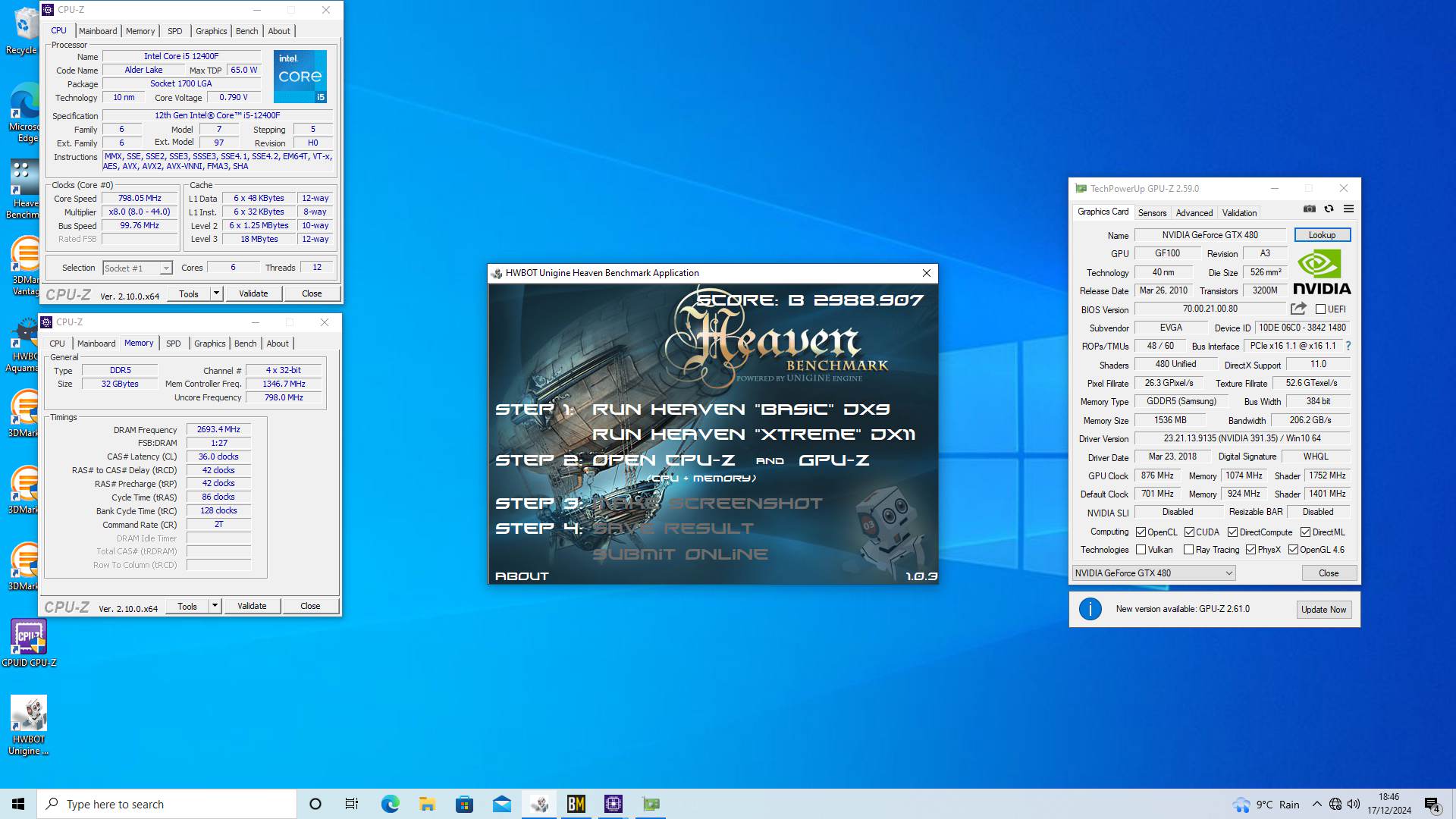This screenshot has height=819, width=1456.
Task: Click Validate in top CPU-Z window
Action: coord(253,293)
